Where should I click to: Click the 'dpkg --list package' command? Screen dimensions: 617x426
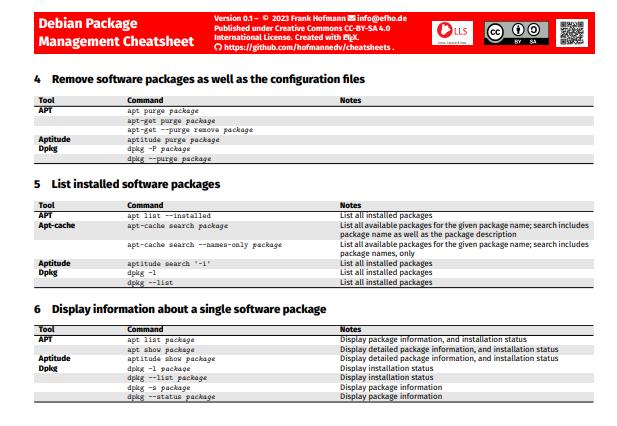click(x=167, y=378)
